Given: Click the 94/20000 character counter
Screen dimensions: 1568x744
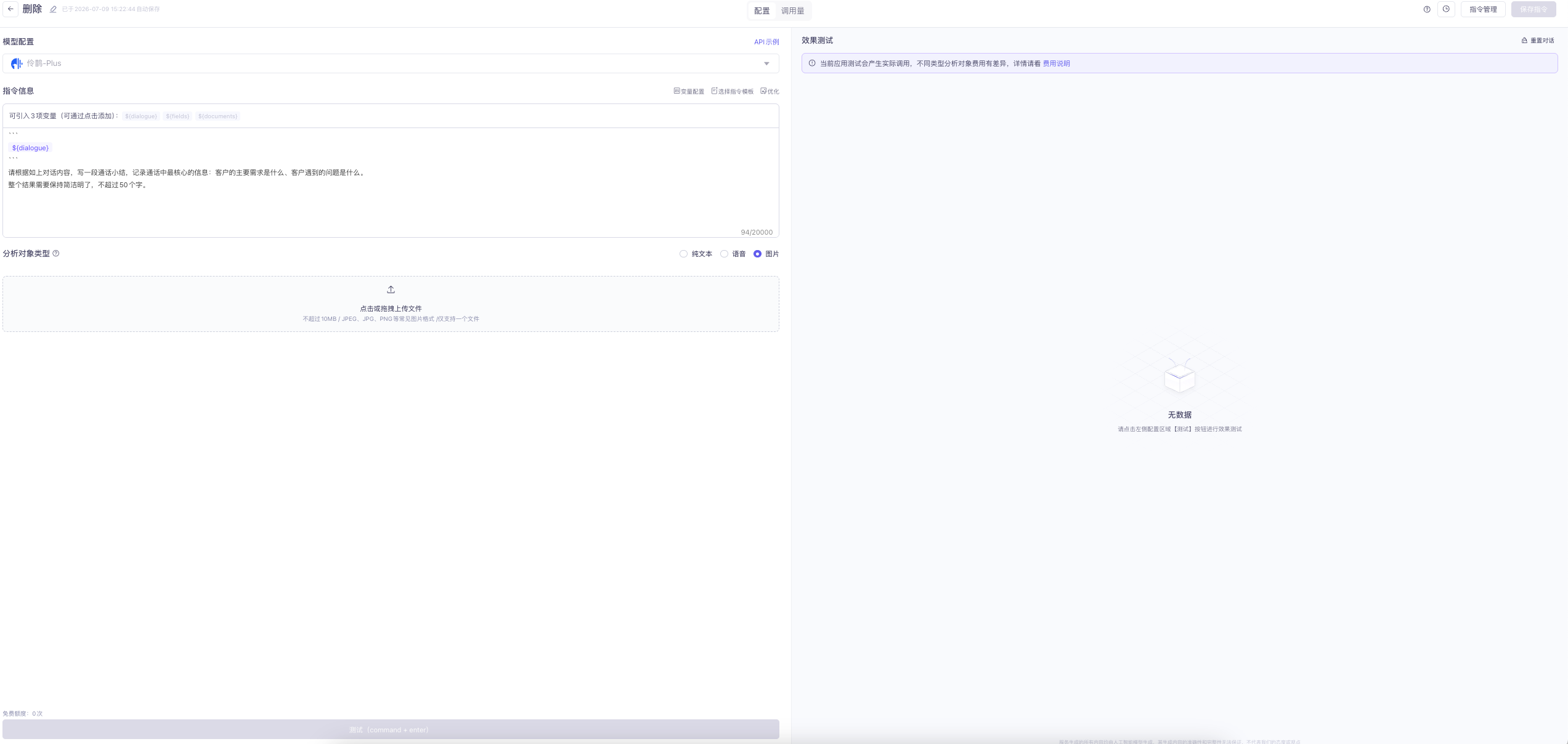Looking at the screenshot, I should click(757, 232).
